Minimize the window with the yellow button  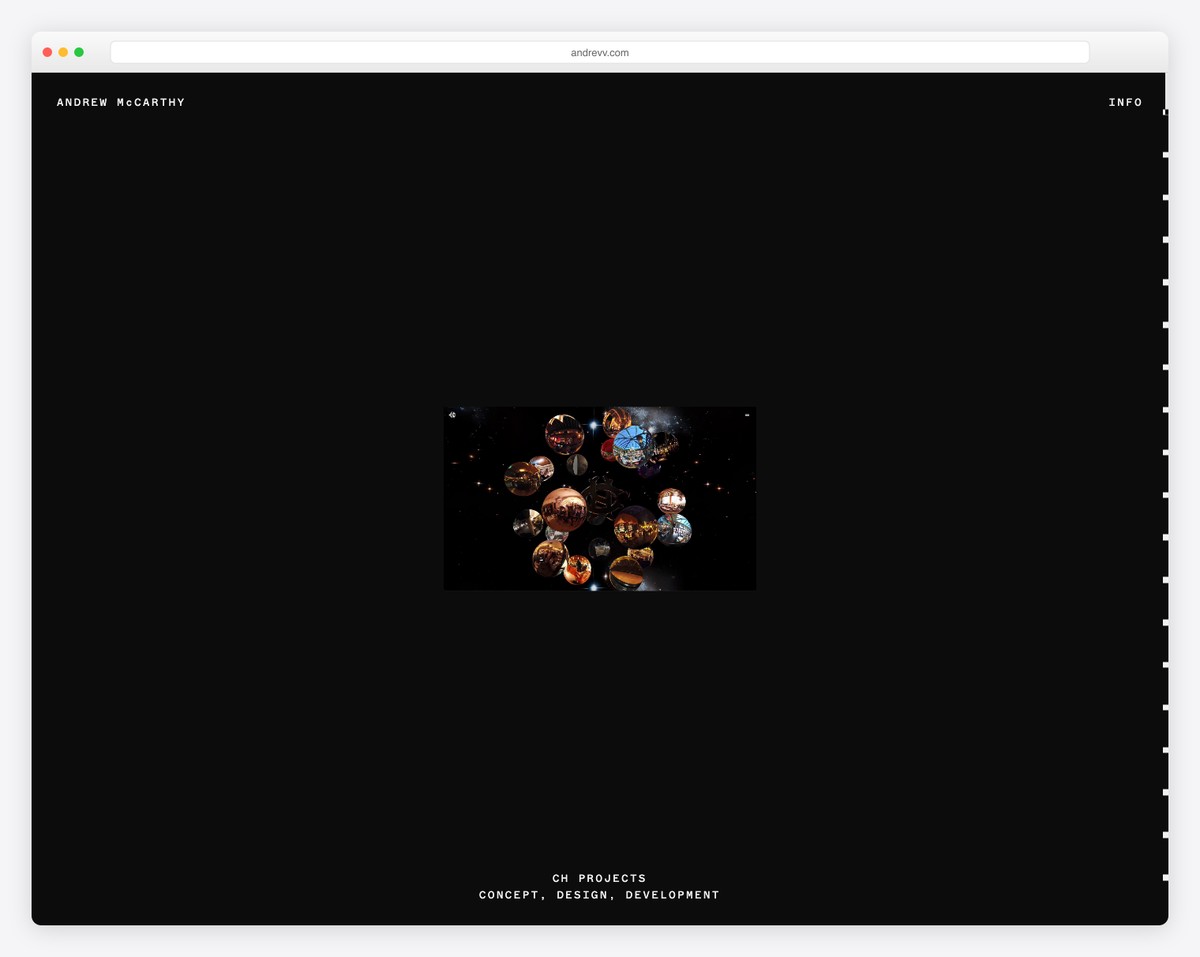pyautogui.click(x=63, y=52)
